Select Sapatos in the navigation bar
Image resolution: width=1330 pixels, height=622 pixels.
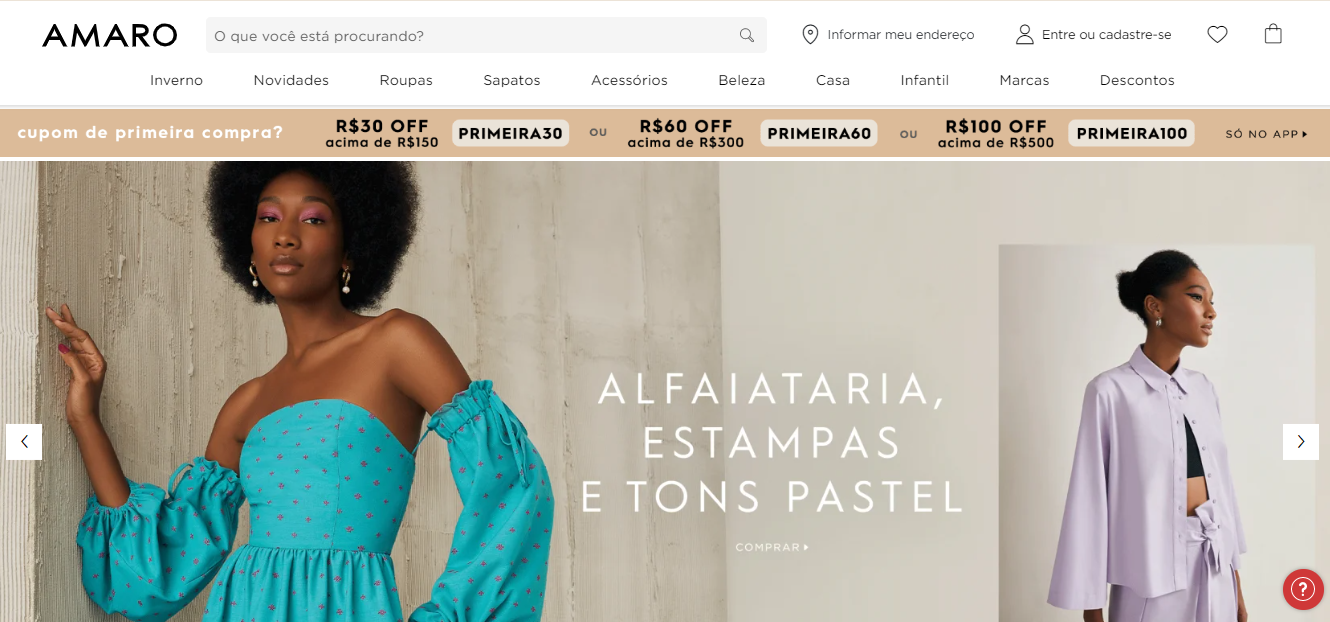coord(512,80)
